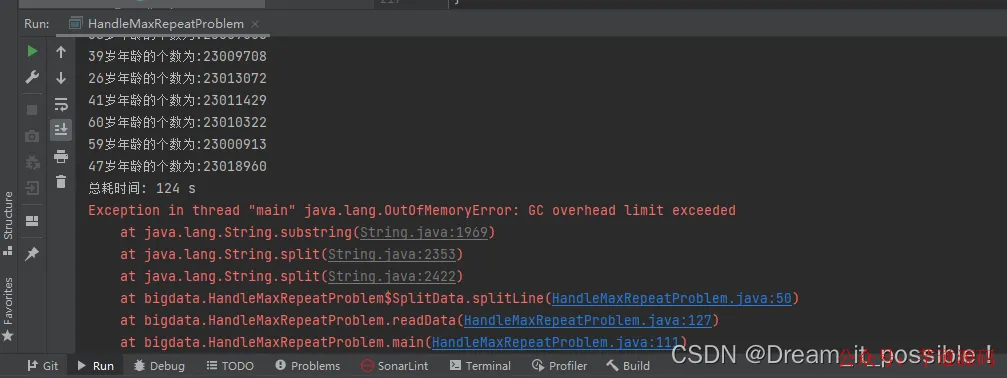1007x378 pixels.
Task: Toggle scroll to end of console
Action: click(61, 130)
